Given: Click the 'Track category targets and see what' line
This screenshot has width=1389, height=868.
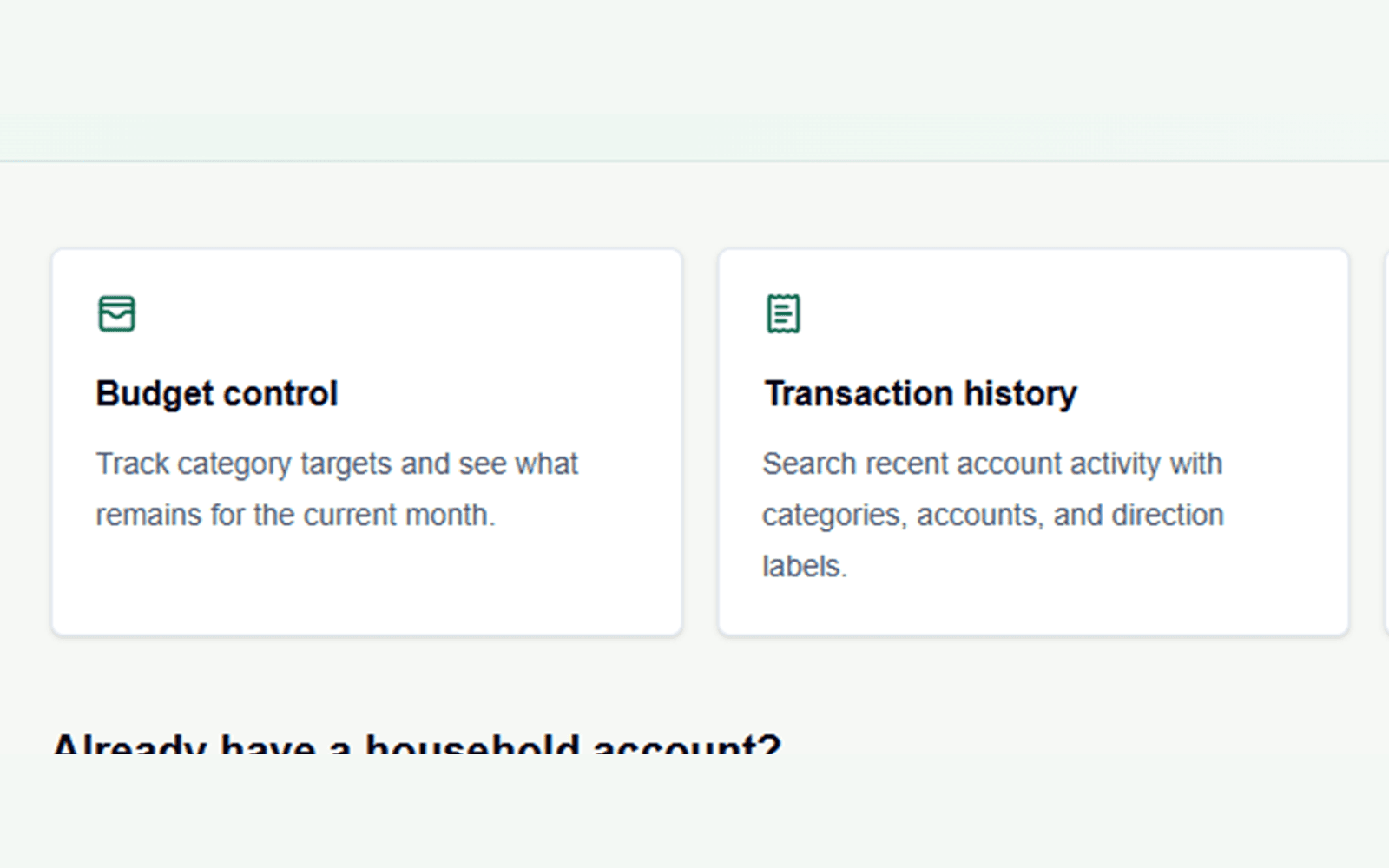Looking at the screenshot, I should tap(337, 464).
